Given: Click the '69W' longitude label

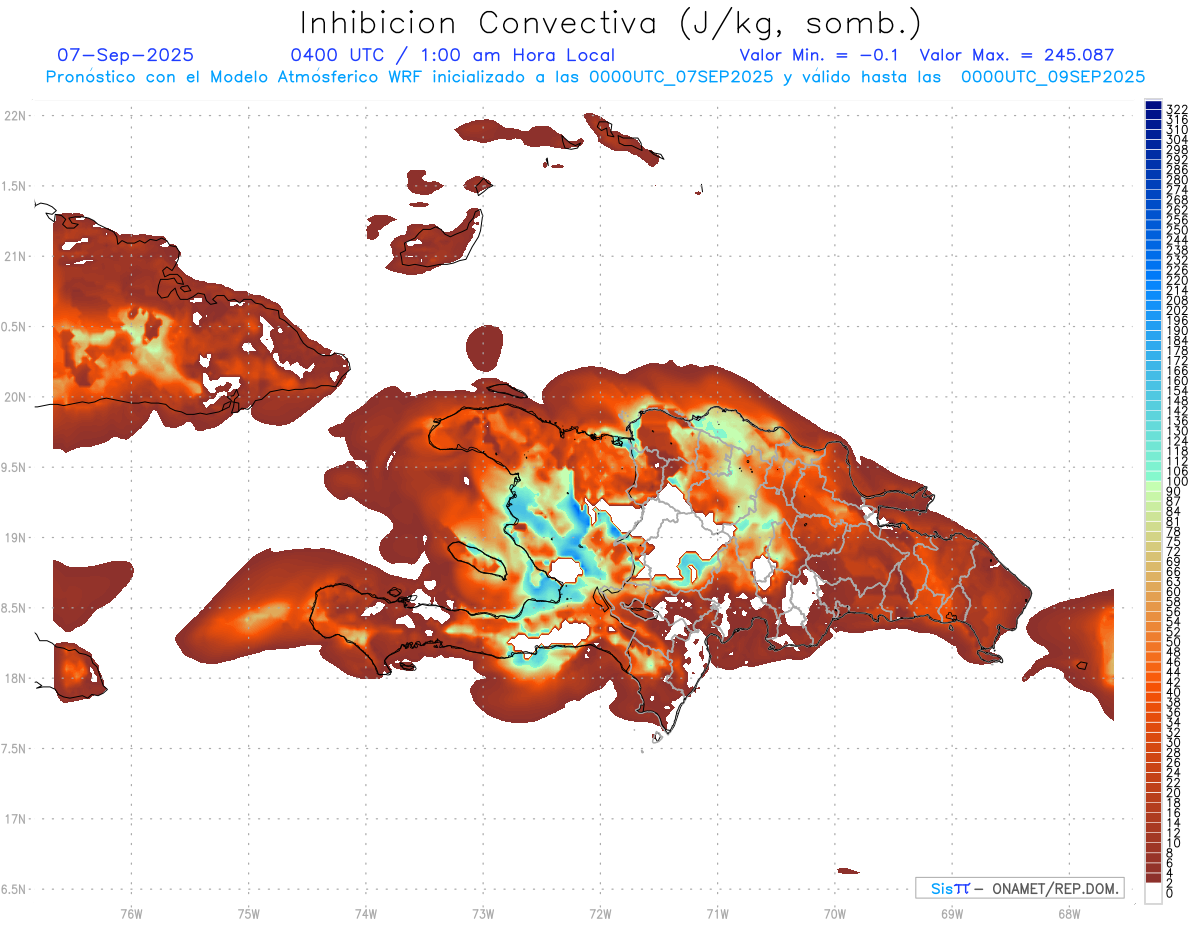Looking at the screenshot, I should [951, 913].
